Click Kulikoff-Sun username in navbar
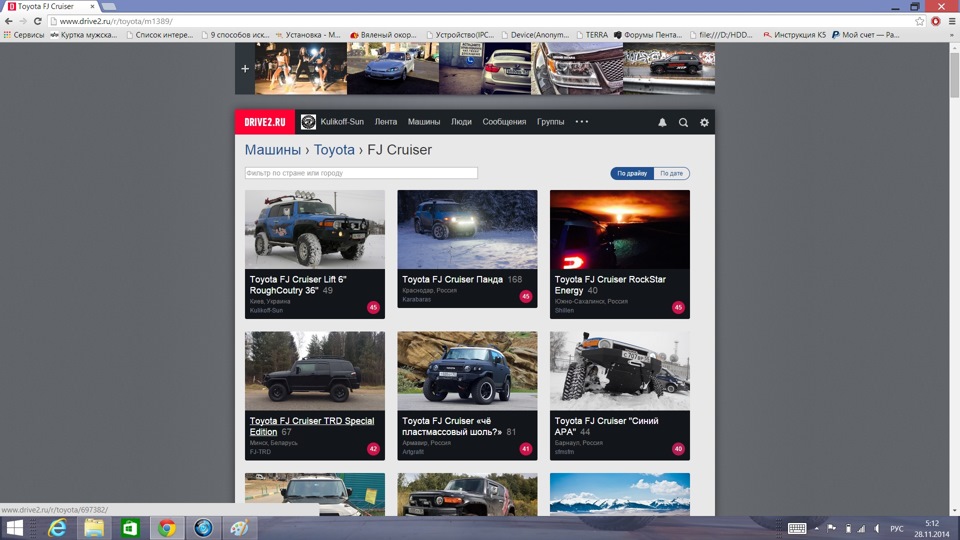Screen dimensions: 960x540 (x=342, y=122)
